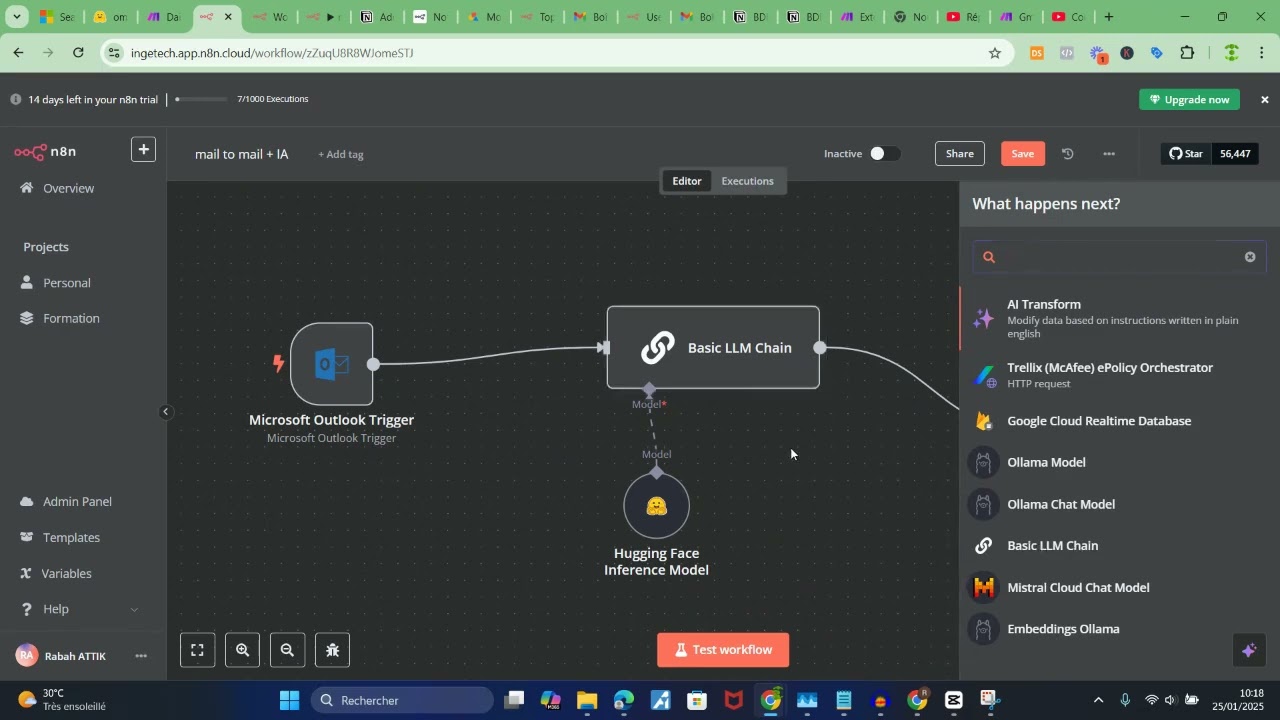Show hidden system tray icons

click(1098, 700)
